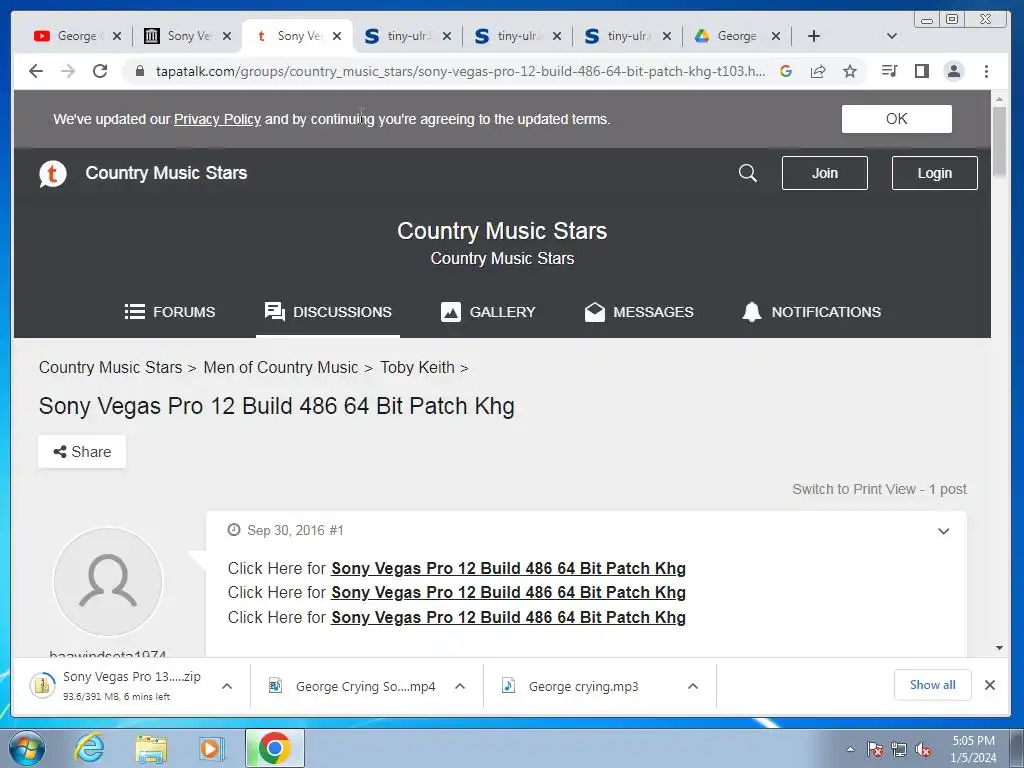Viewport: 1024px width, 768px height.
Task: Close the YouTube George tab
Action: click(117, 36)
